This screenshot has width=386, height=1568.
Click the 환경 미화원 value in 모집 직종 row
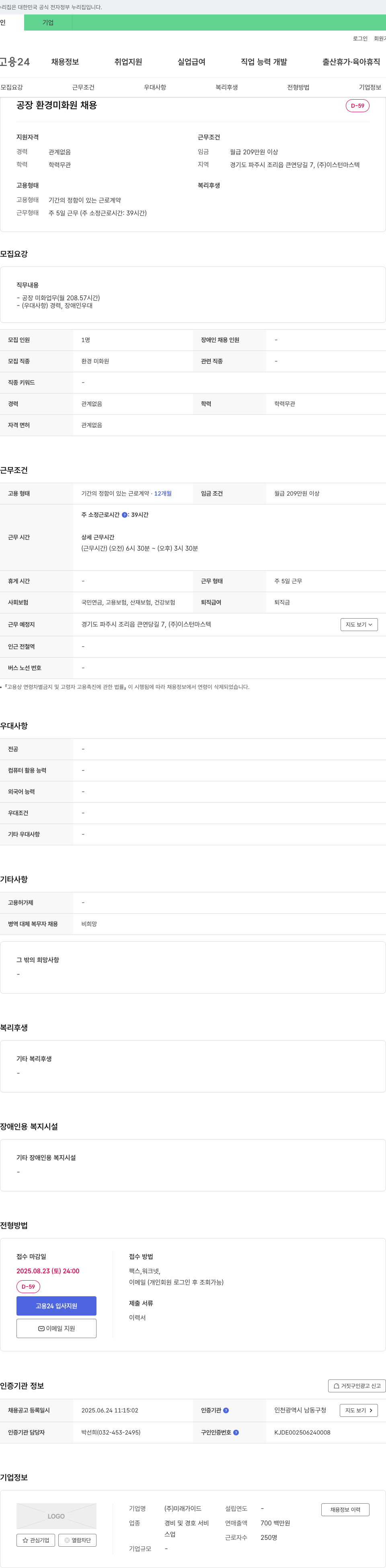click(95, 362)
